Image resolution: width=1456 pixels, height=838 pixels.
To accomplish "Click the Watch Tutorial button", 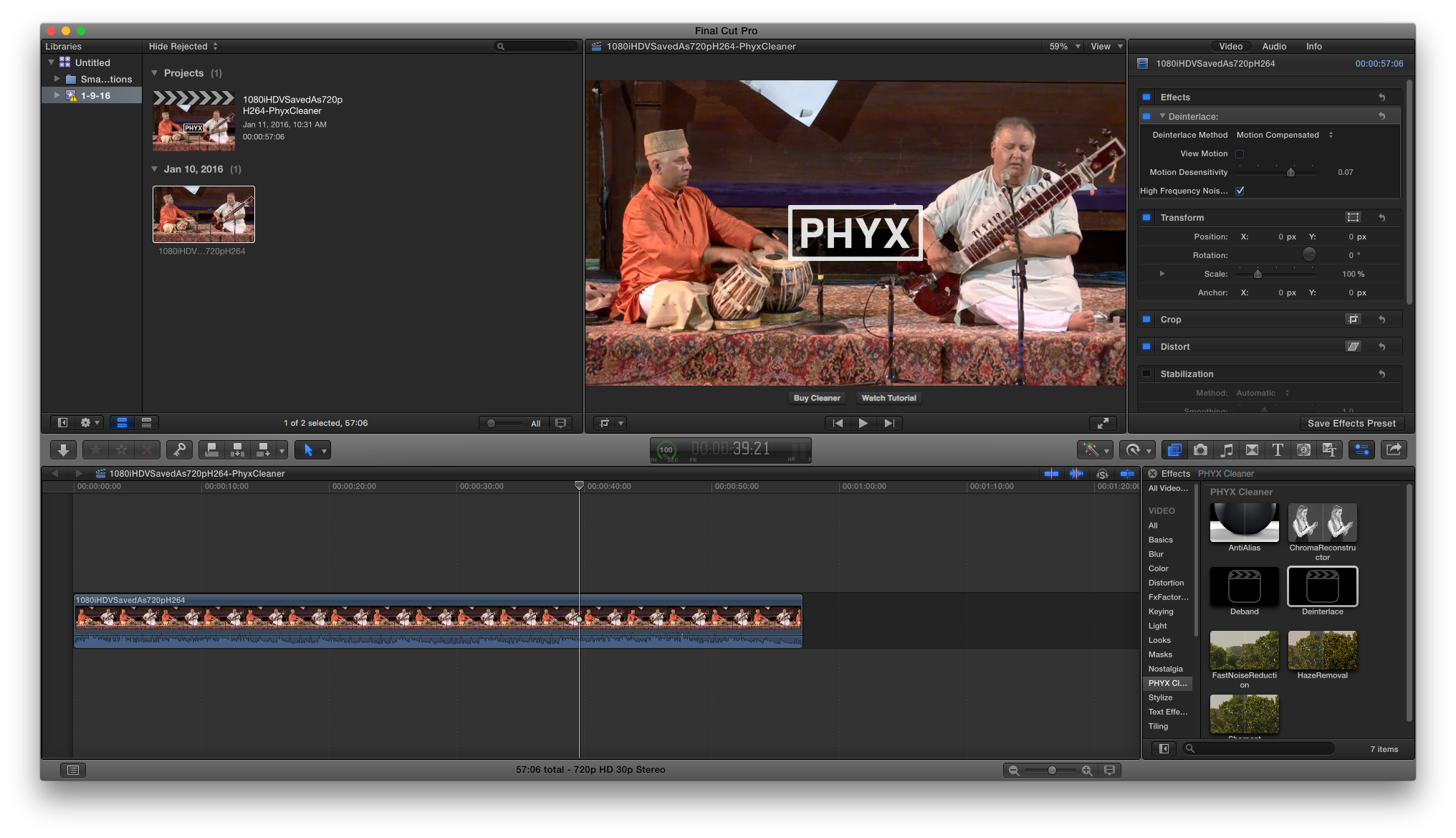I will pos(889,398).
